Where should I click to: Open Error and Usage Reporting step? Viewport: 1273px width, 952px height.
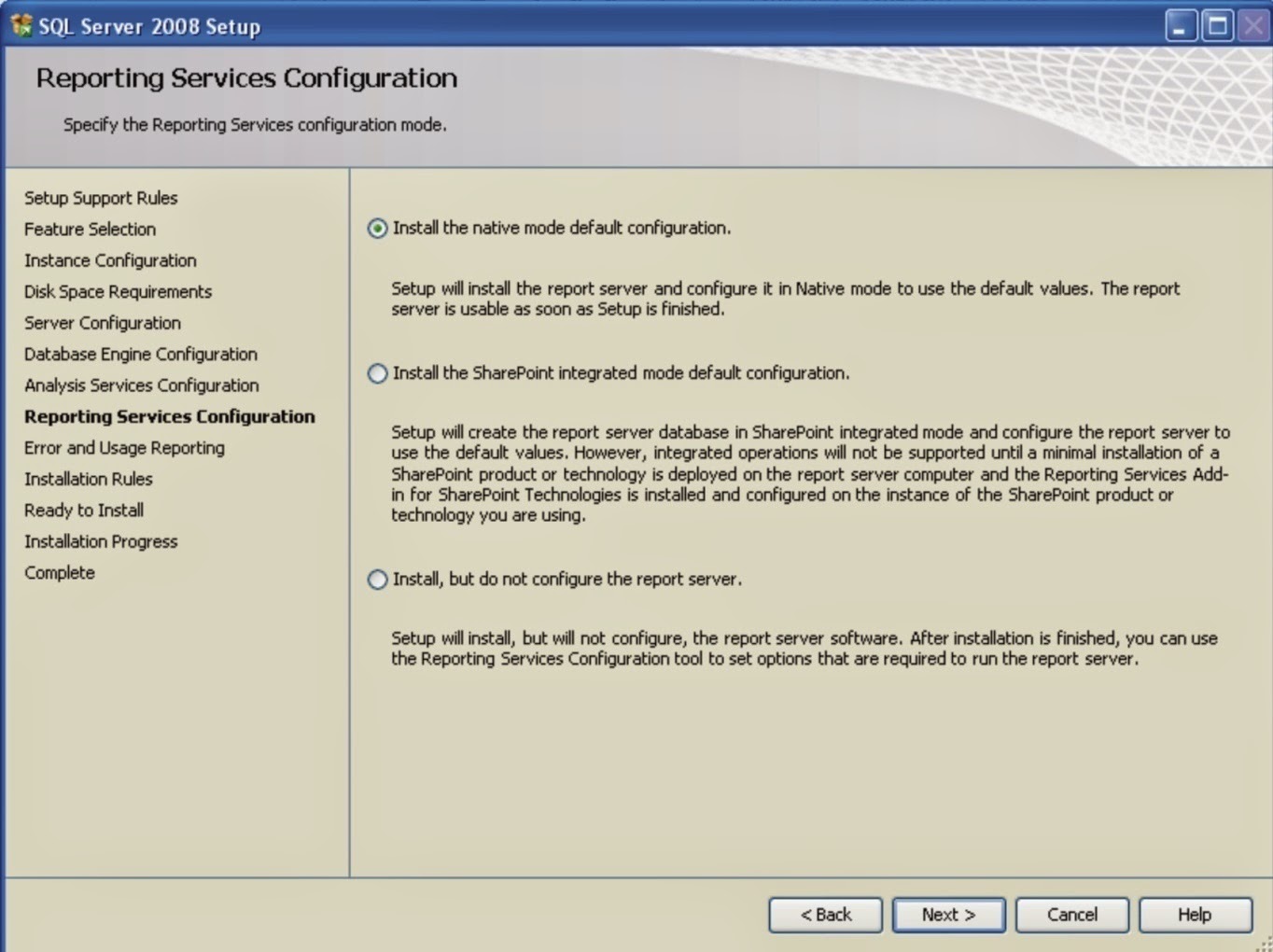click(x=124, y=448)
